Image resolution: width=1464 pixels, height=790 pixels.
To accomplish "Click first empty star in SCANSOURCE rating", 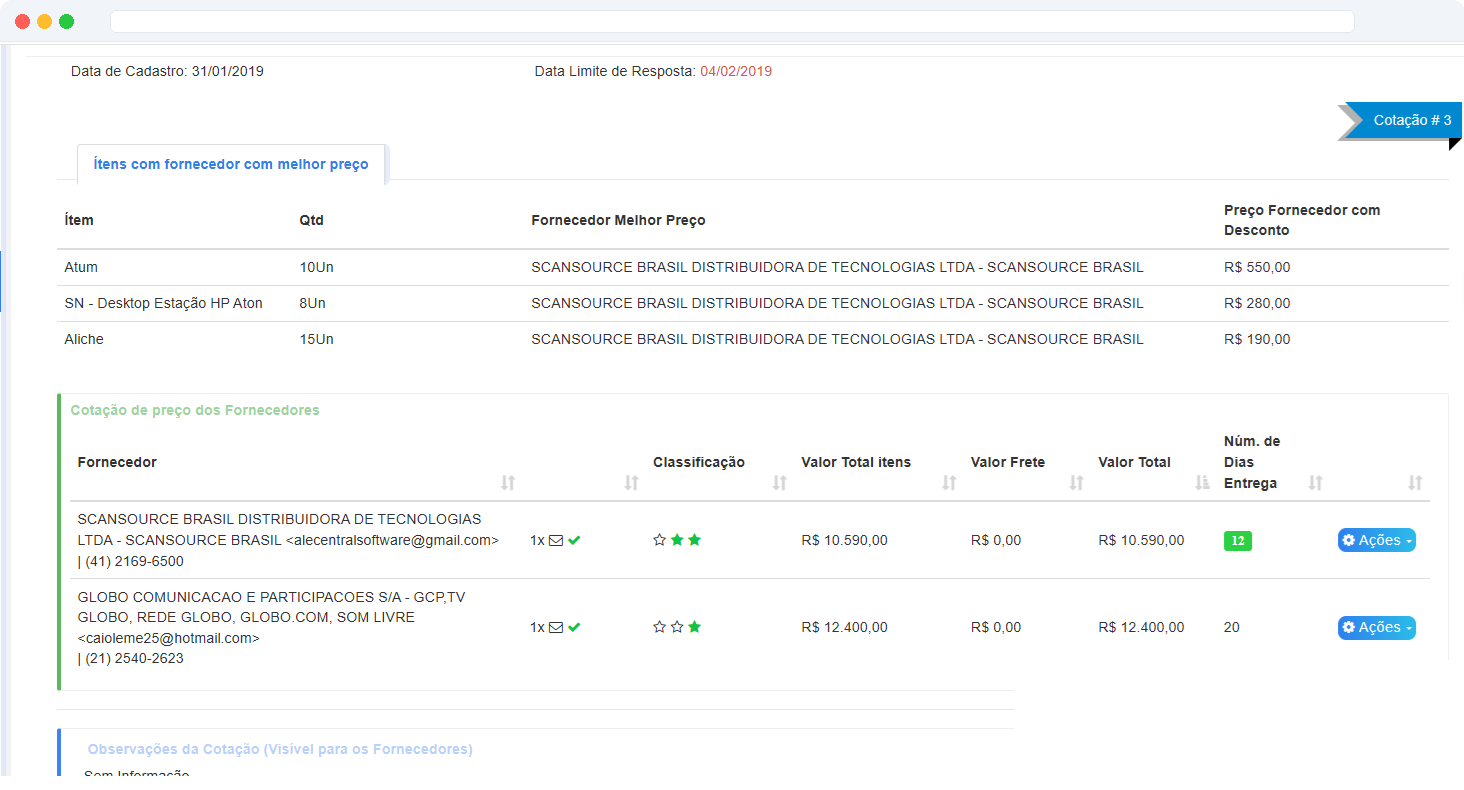I will tap(659, 540).
